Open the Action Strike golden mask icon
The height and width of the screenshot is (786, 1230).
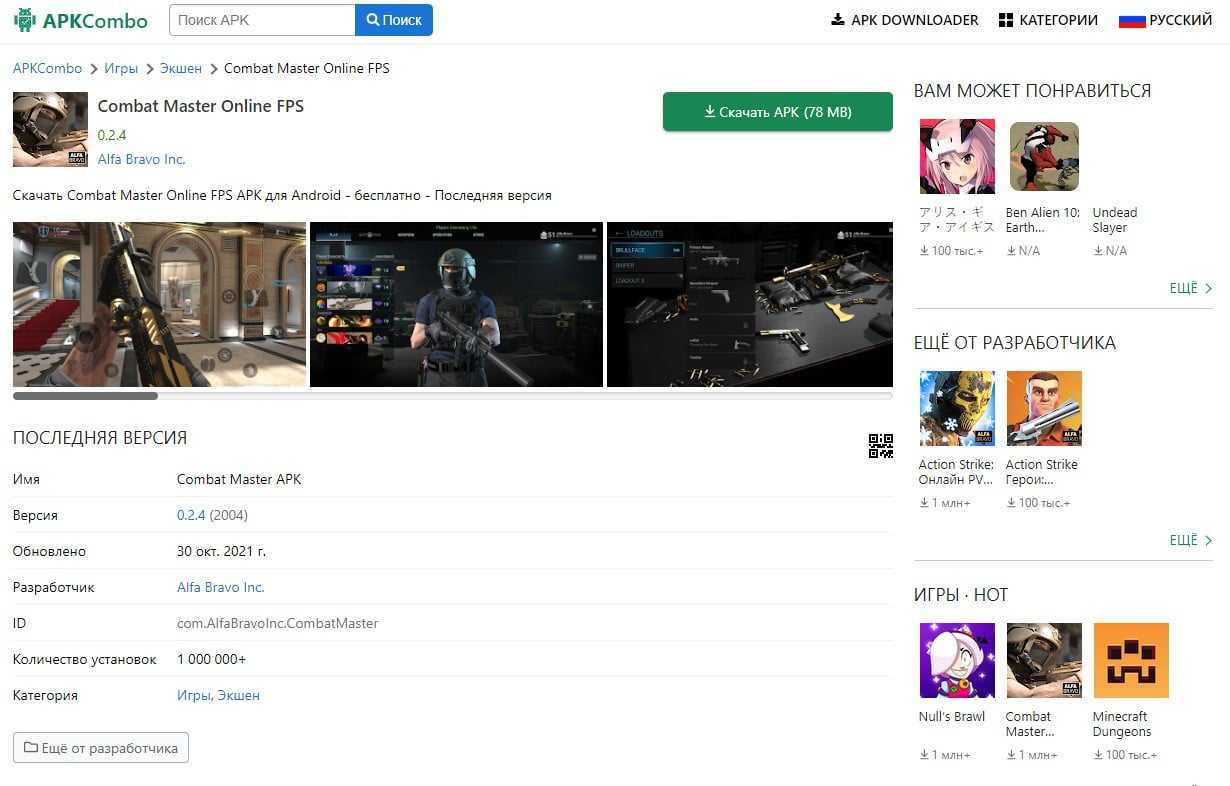tap(957, 408)
